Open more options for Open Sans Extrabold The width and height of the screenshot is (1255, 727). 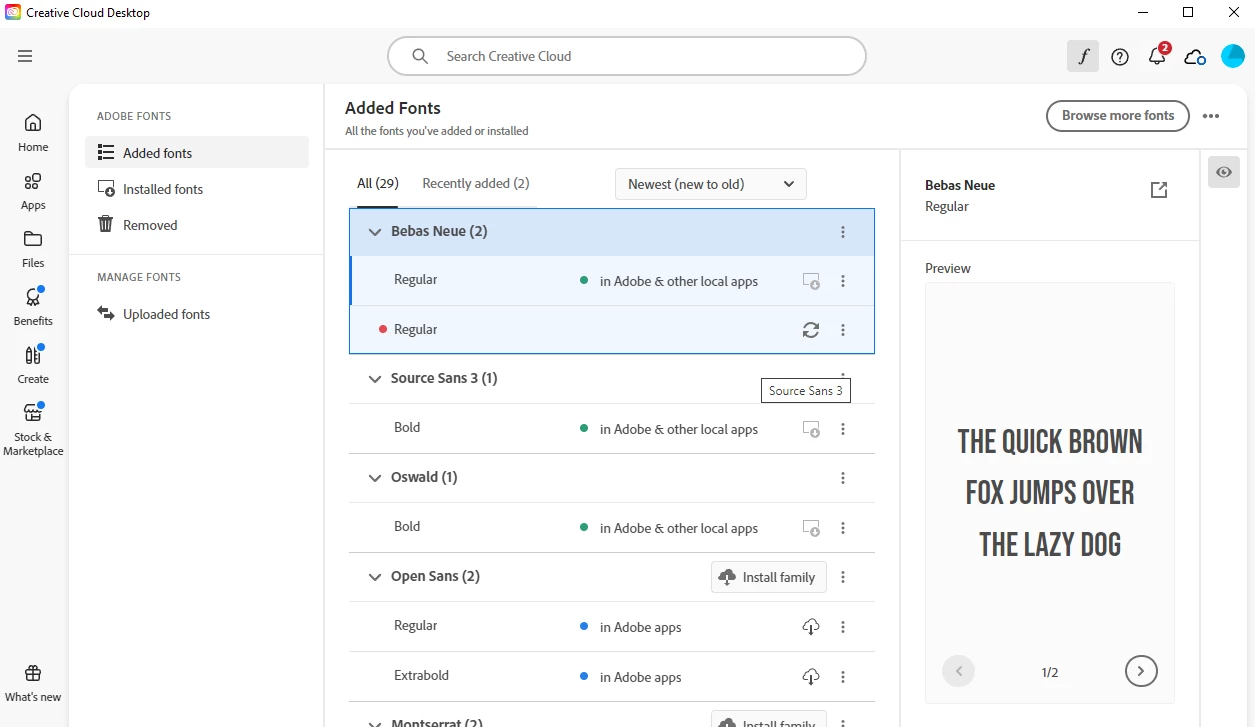[843, 677]
